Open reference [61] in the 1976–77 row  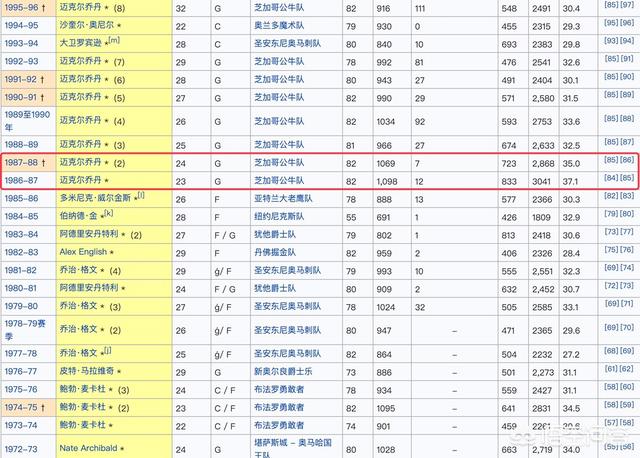point(611,369)
